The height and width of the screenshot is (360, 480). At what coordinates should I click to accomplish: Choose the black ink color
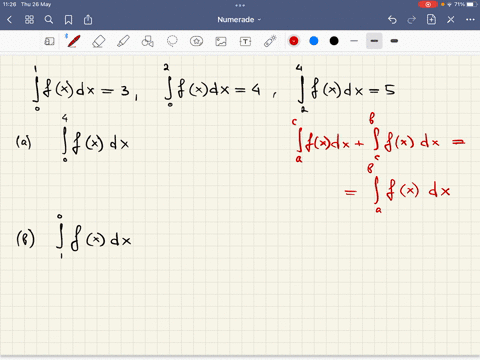tap(334, 41)
